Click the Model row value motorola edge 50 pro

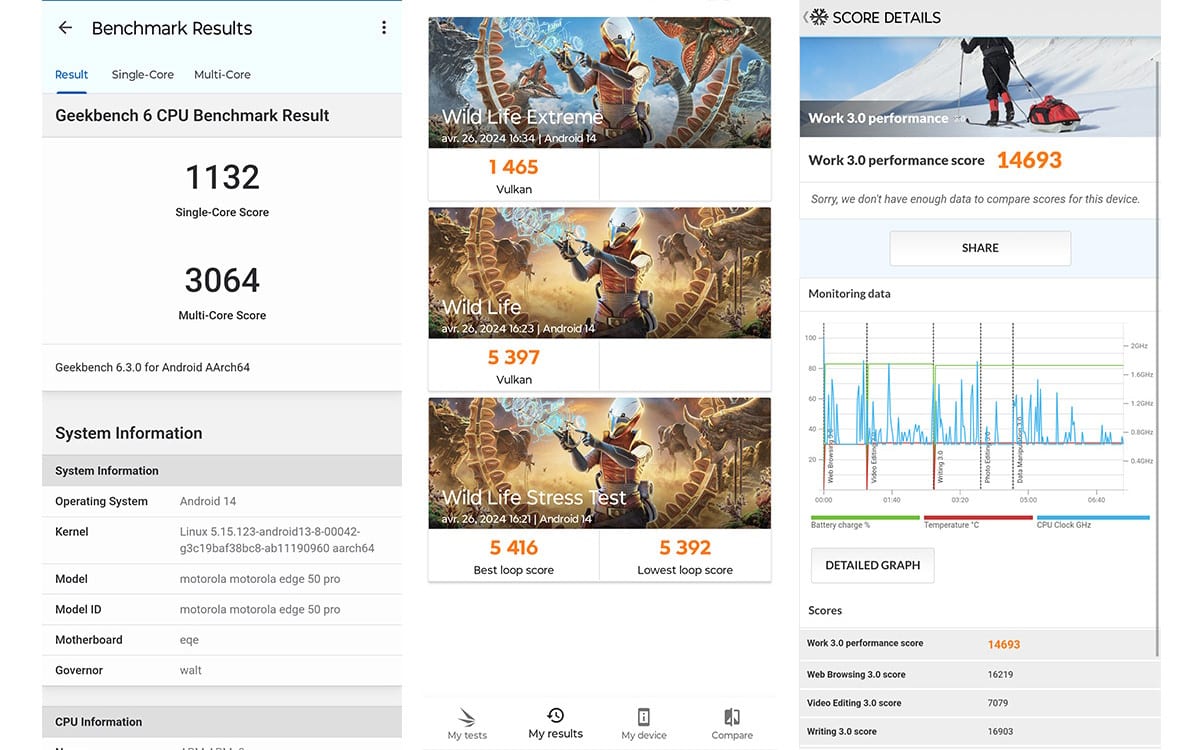click(x=260, y=579)
